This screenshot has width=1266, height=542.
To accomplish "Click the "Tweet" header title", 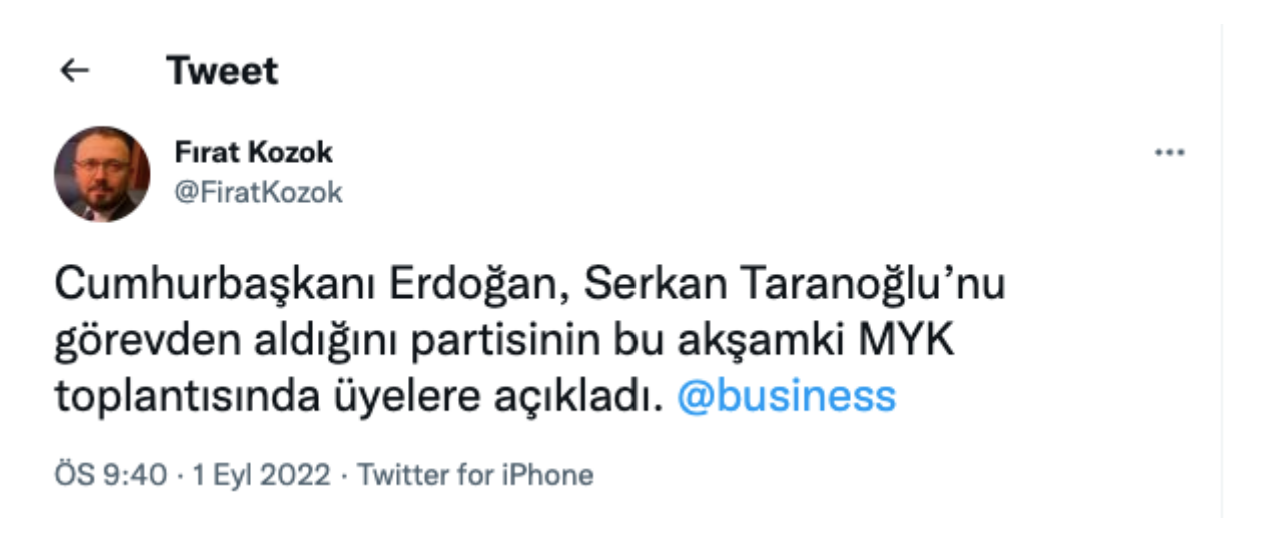I will pos(222,71).
